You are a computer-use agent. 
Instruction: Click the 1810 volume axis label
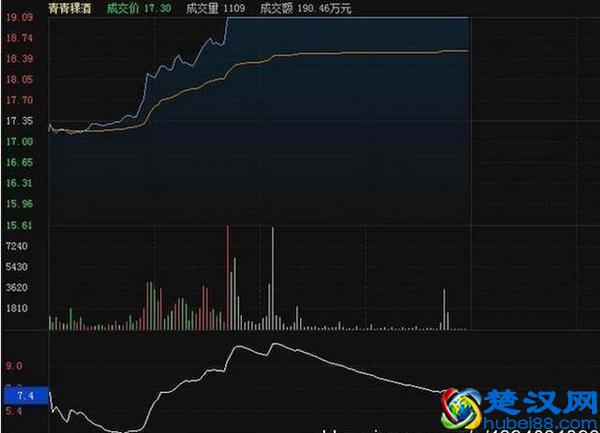coord(17,308)
